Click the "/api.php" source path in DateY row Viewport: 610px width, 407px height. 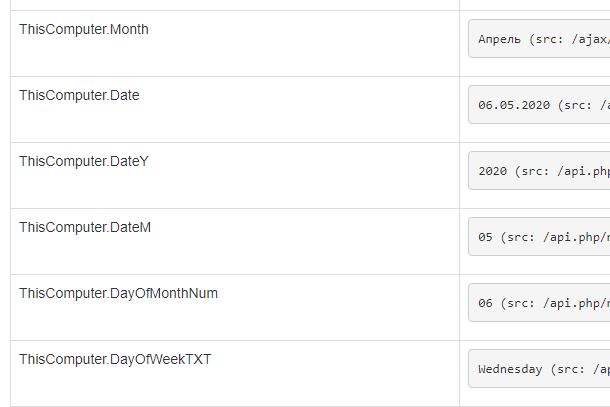coord(583,171)
